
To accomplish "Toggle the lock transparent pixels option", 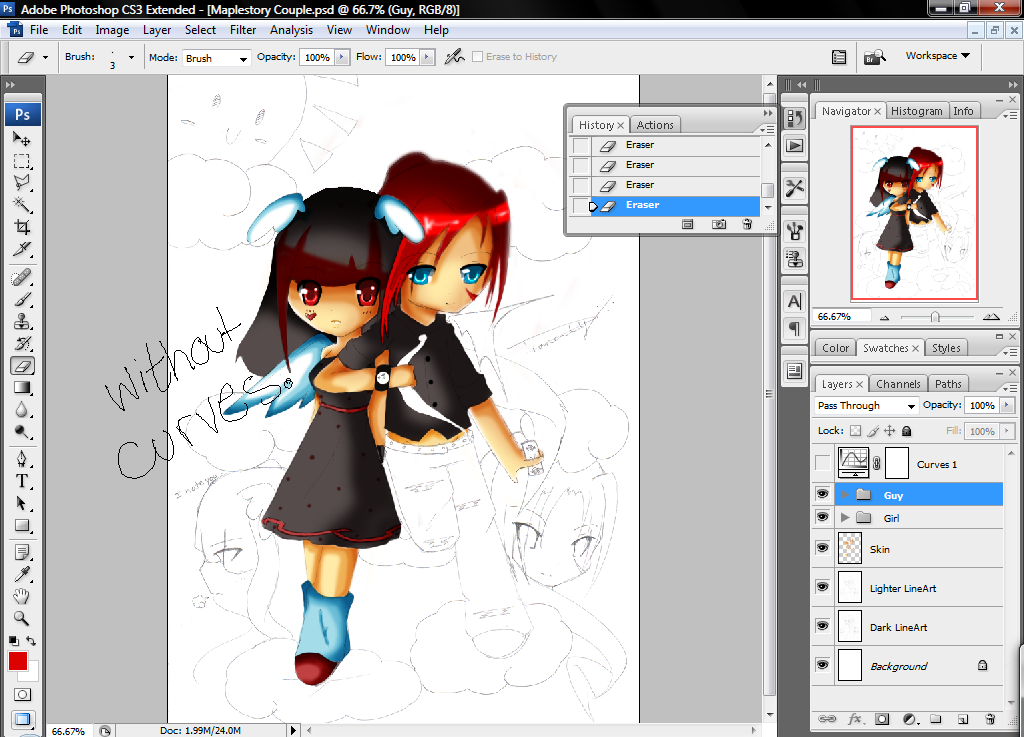I will point(856,431).
